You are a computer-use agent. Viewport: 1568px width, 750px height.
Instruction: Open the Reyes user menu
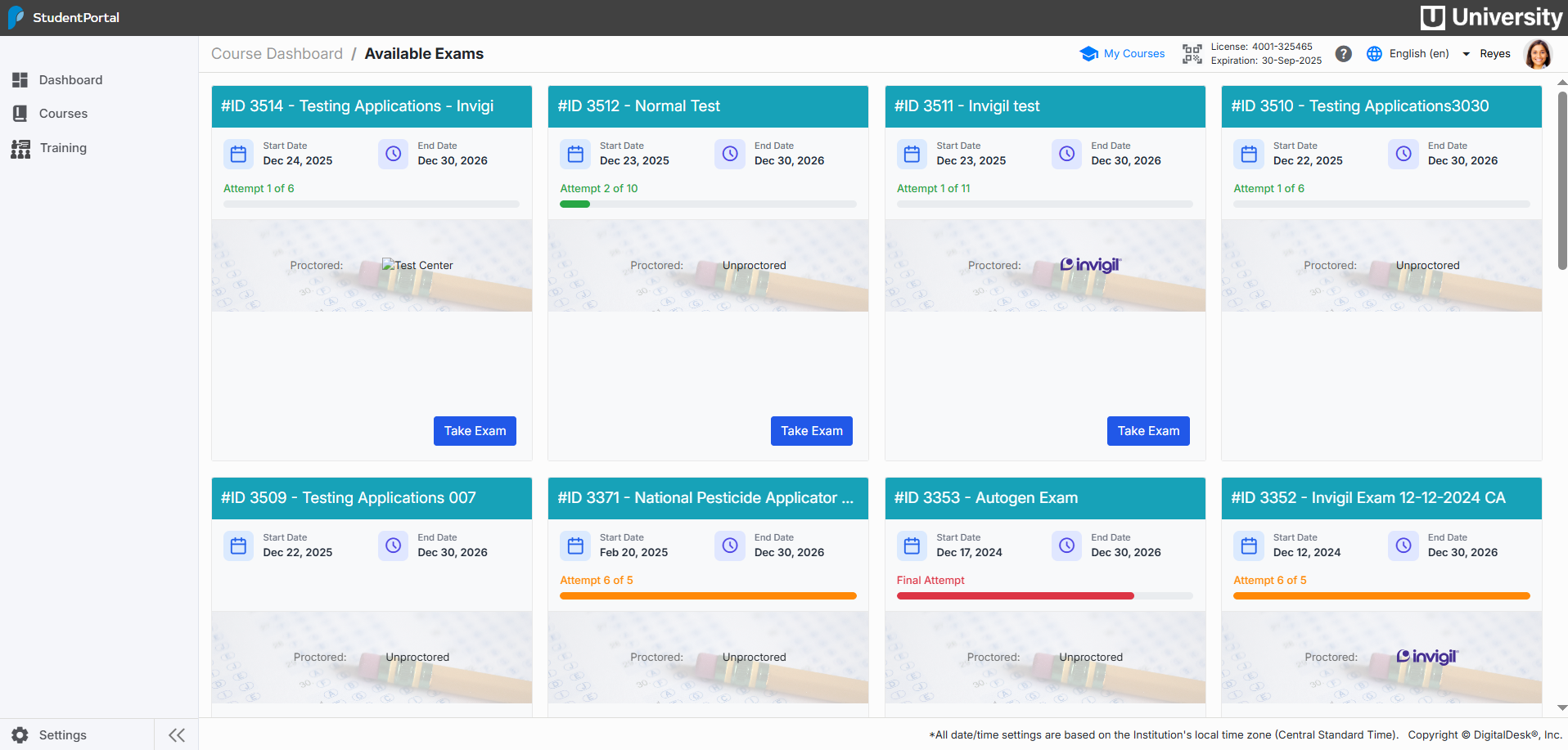coord(1494,54)
